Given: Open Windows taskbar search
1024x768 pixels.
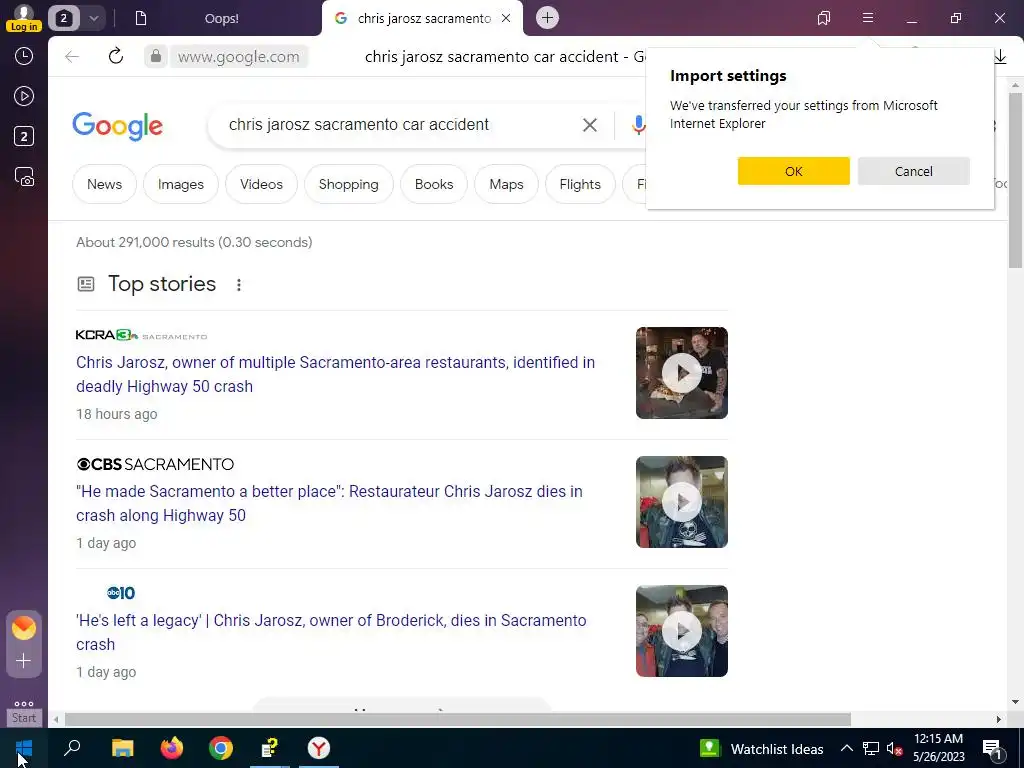Looking at the screenshot, I should tap(72, 748).
